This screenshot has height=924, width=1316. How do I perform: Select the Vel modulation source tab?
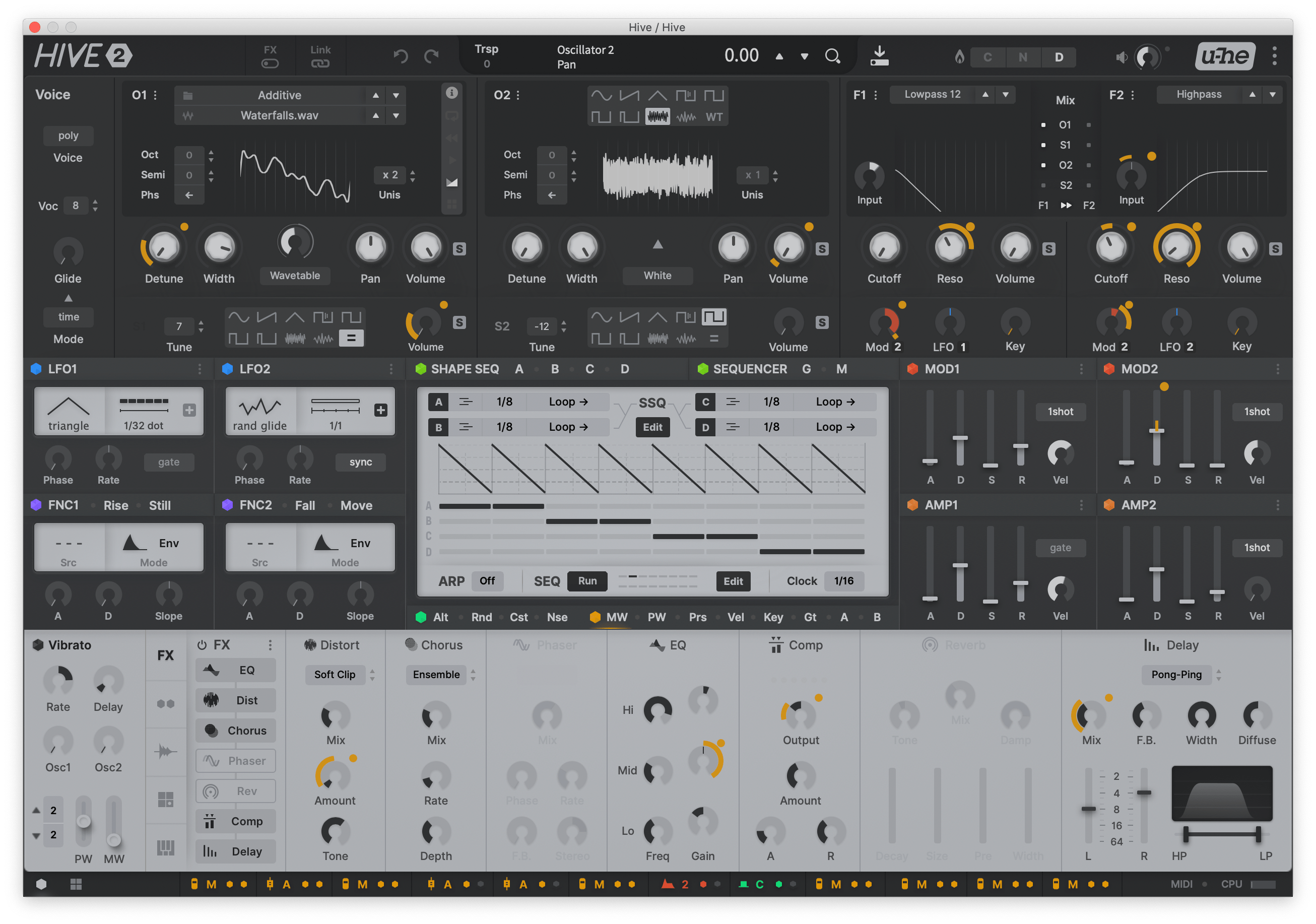click(736, 617)
